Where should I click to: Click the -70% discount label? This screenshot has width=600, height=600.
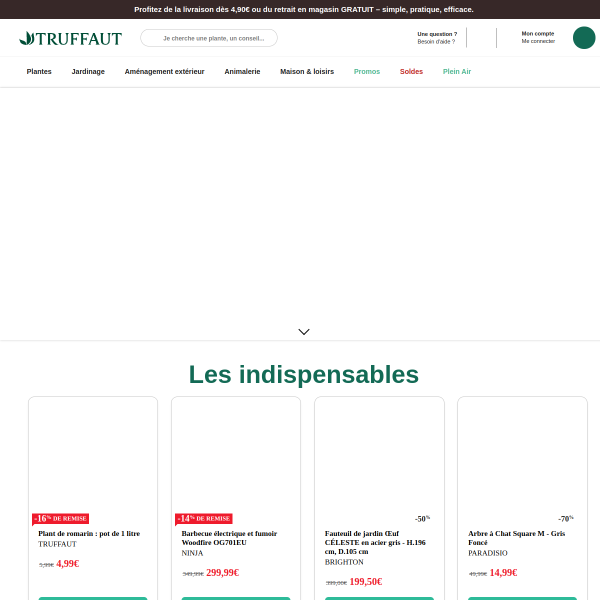click(566, 519)
